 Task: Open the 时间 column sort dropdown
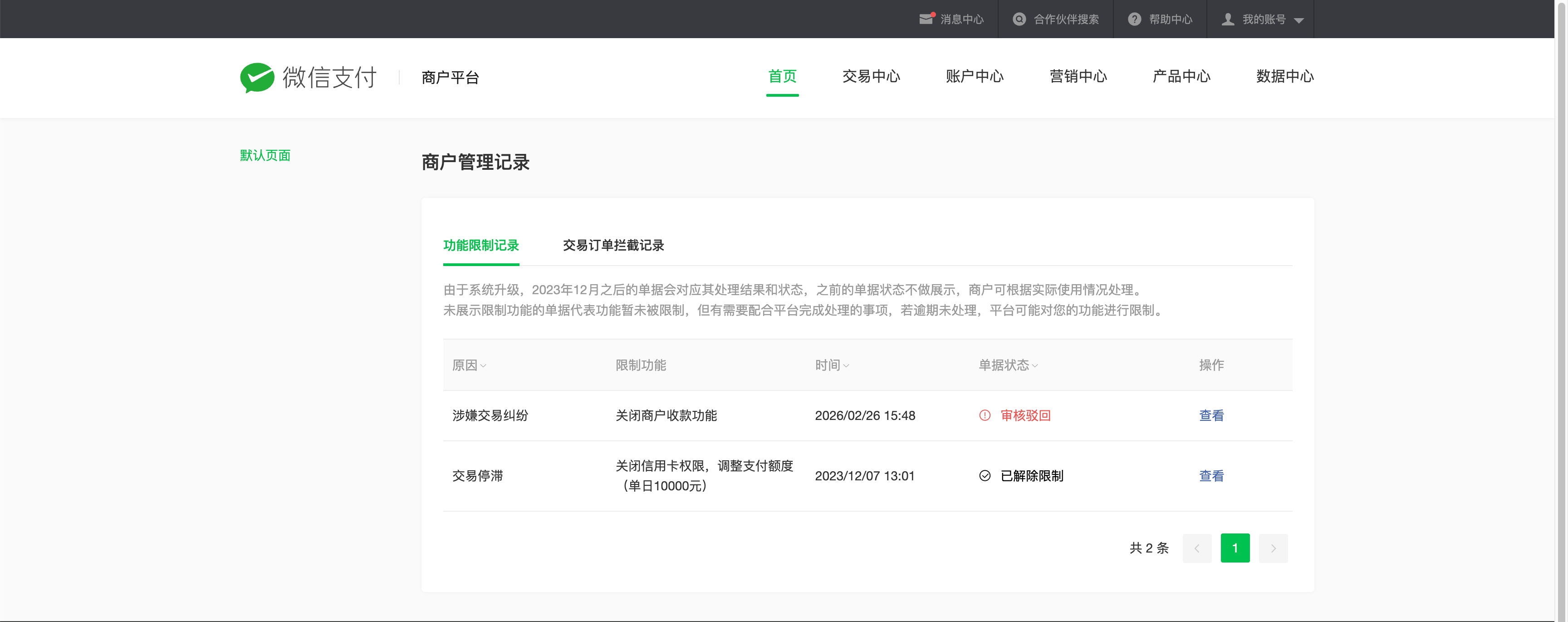pyautogui.click(x=846, y=366)
